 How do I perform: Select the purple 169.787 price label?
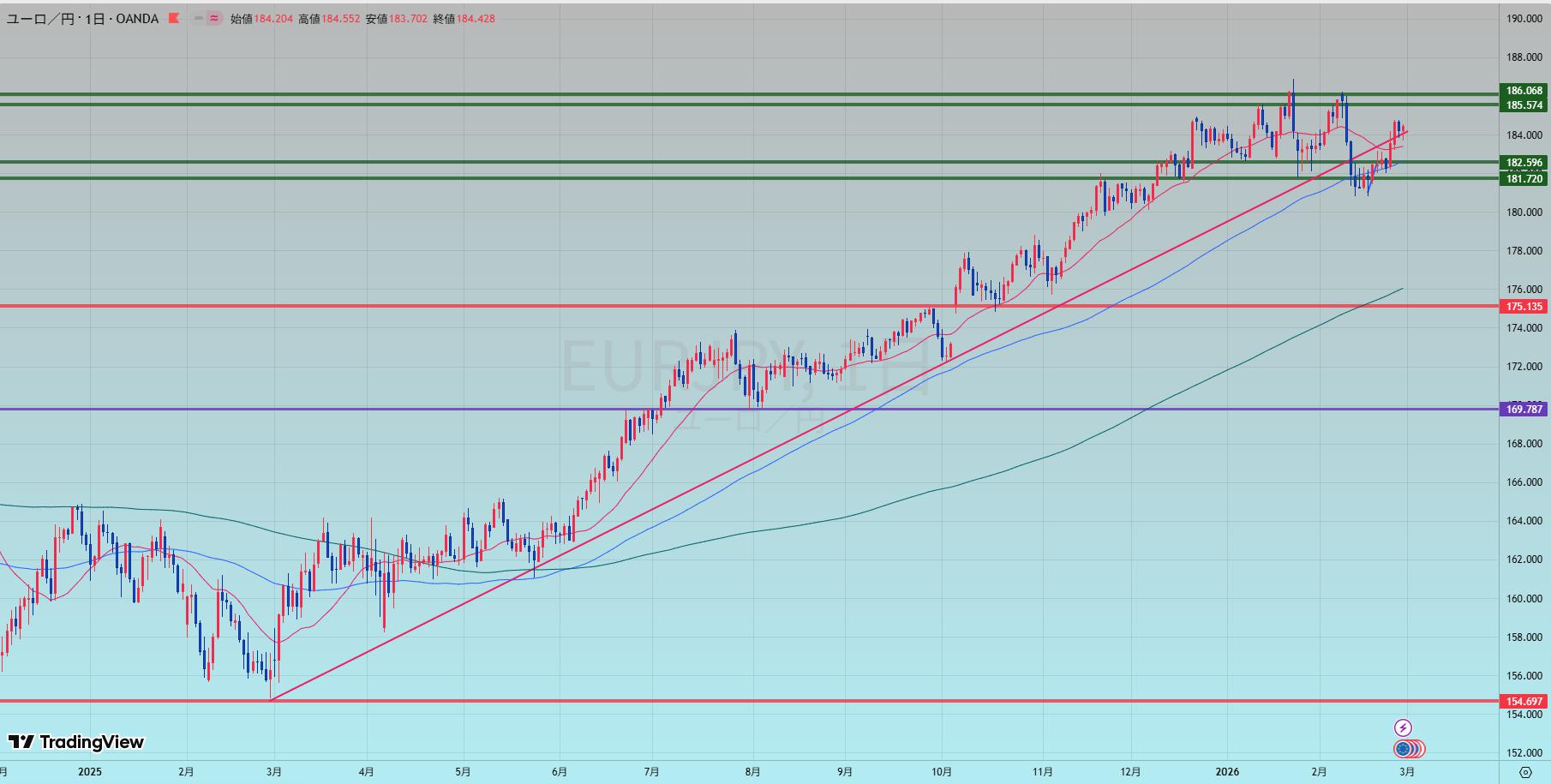[1524, 410]
